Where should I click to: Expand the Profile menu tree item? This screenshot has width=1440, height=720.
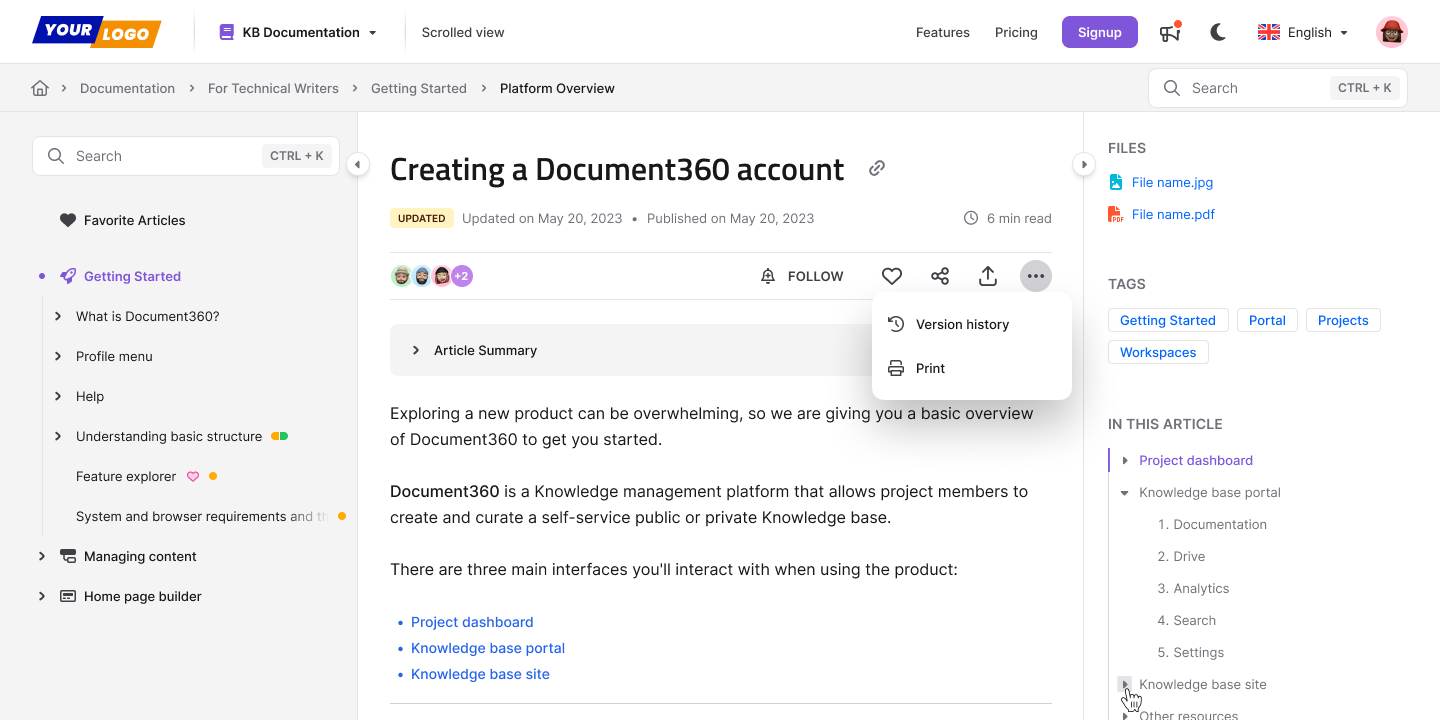pos(58,356)
